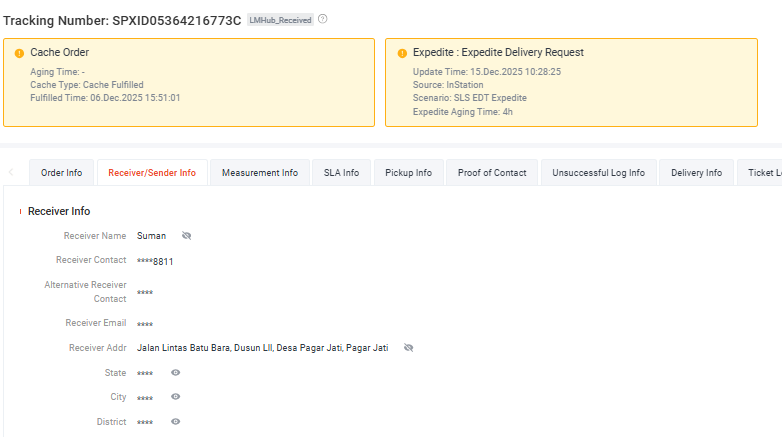Open the SLA Info tab
782x437 pixels.
click(x=341, y=173)
